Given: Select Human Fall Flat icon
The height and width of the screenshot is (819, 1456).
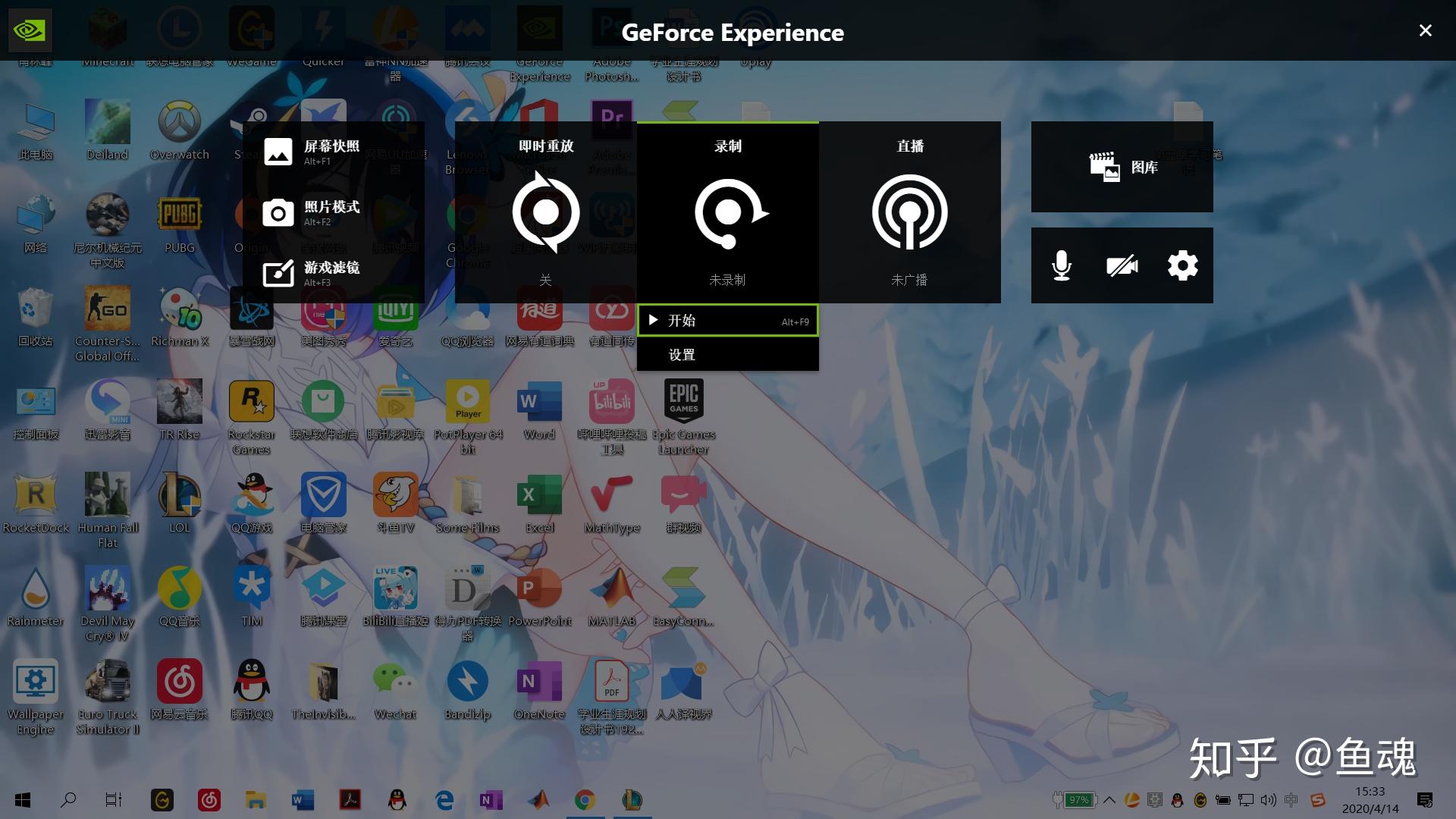Looking at the screenshot, I should point(107,510).
